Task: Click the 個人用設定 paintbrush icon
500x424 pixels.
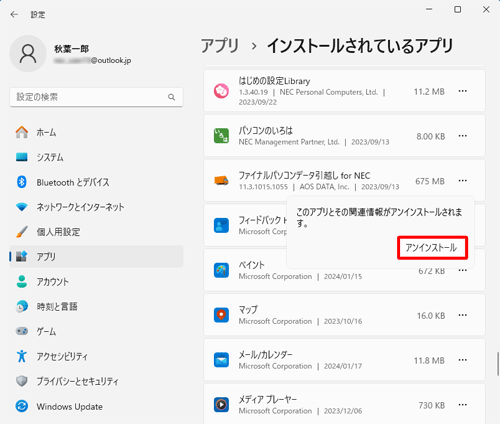Action: point(22,232)
